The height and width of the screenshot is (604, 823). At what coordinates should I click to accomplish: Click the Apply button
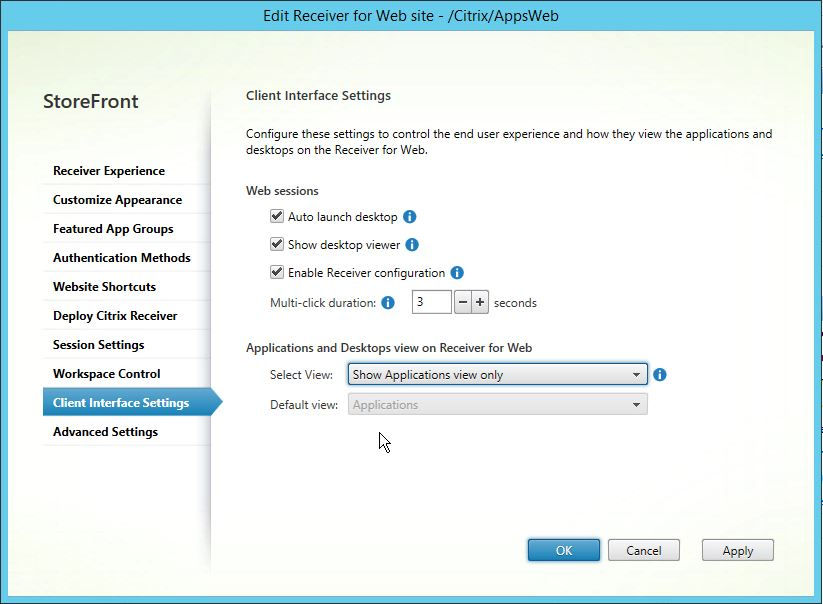click(x=737, y=550)
